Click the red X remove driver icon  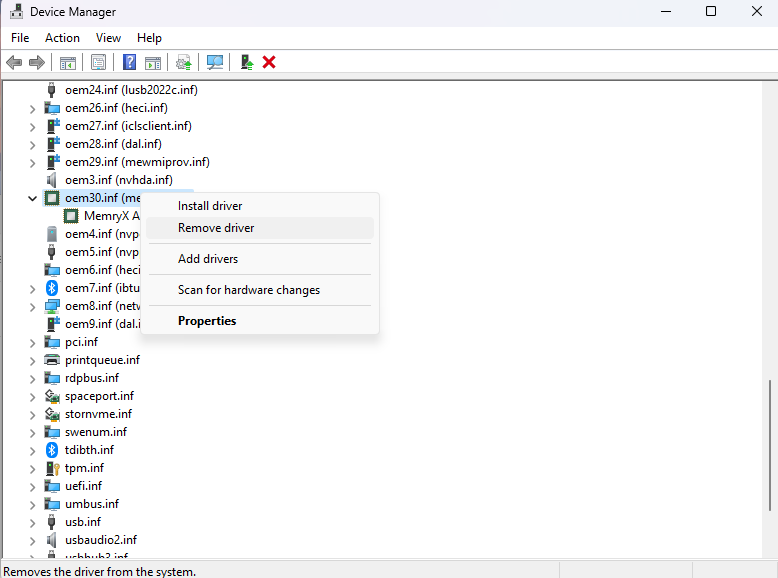269,62
